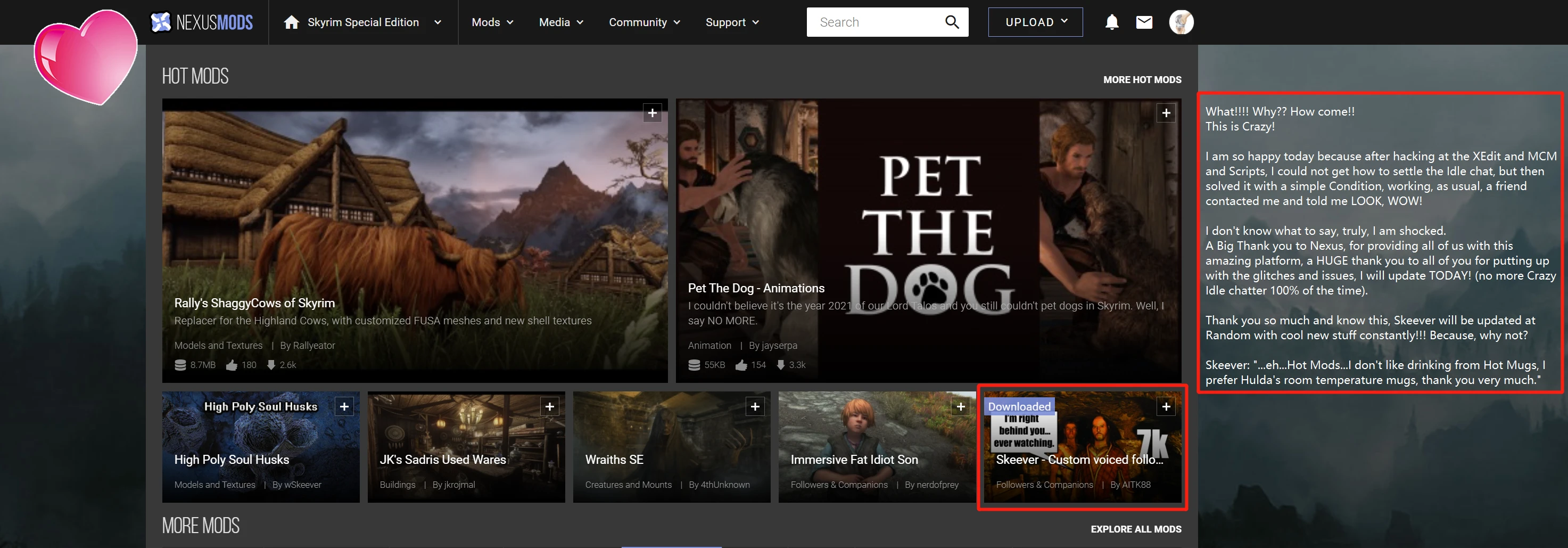Screen dimensions: 1568x548
Task: Open Skeever - Custom voiced follower title
Action: pos(1079,460)
